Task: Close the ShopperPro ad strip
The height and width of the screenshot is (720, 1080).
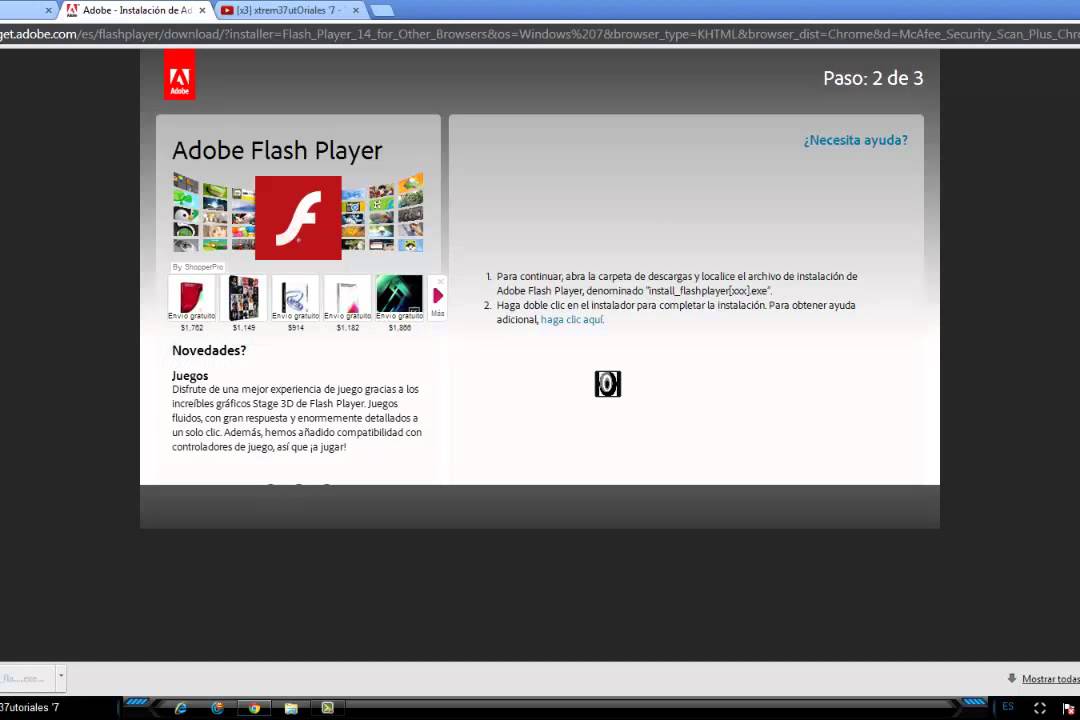Action: tap(441, 280)
